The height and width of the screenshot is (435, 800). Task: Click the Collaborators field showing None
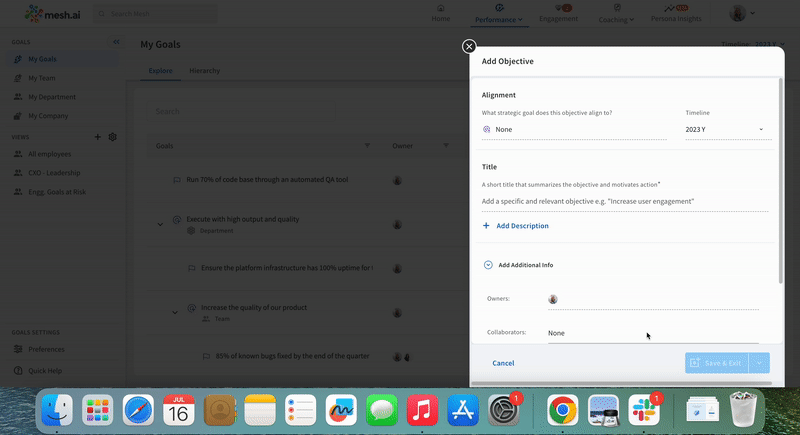(653, 333)
